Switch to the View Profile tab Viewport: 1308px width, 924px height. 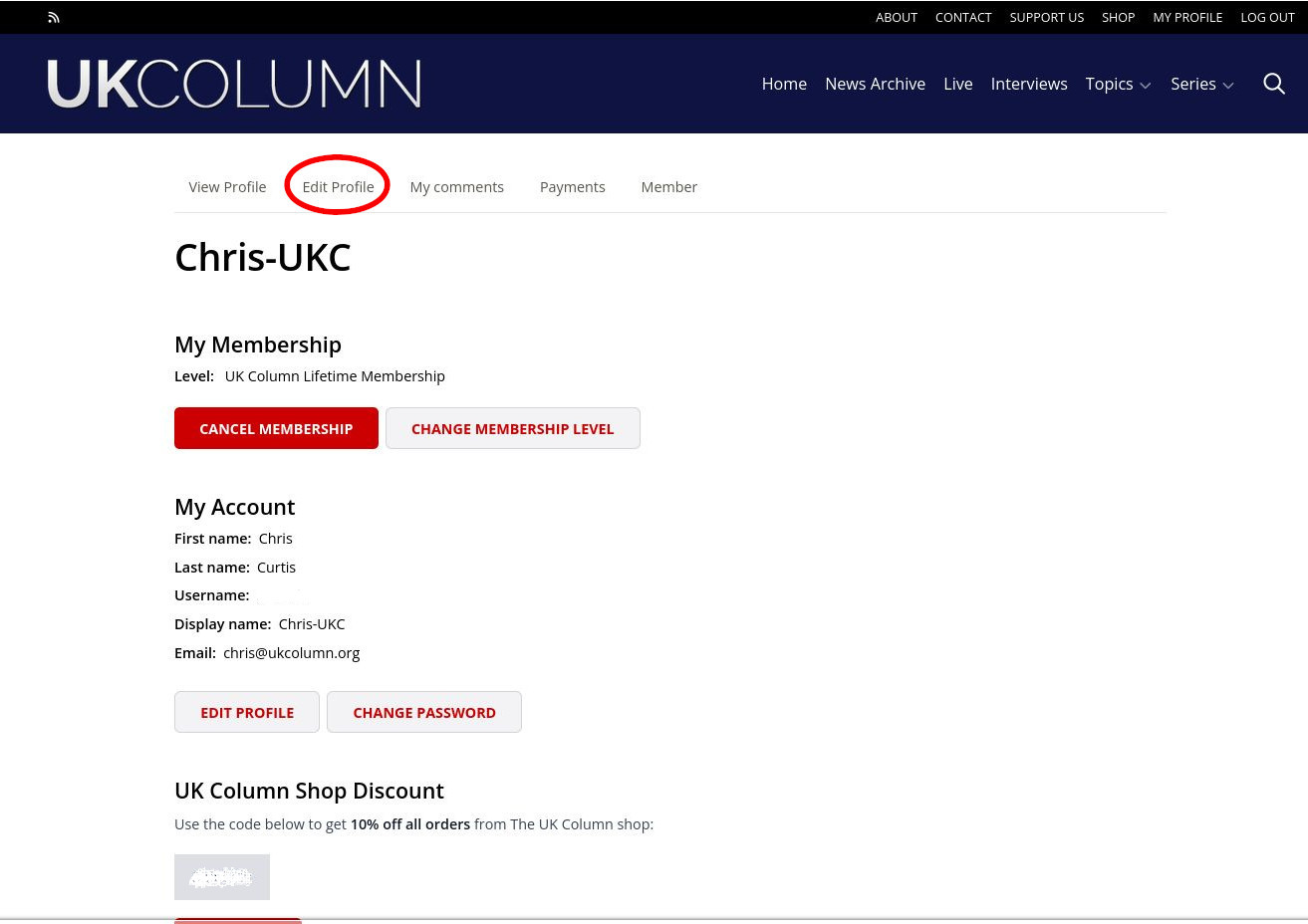coord(227,187)
